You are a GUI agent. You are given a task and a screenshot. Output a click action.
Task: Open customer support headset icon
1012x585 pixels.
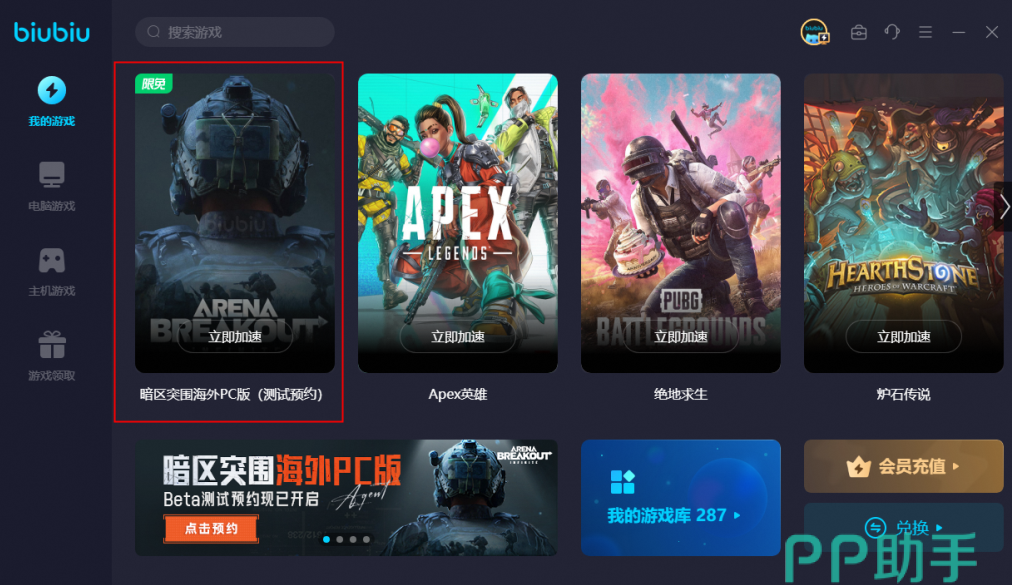(892, 32)
